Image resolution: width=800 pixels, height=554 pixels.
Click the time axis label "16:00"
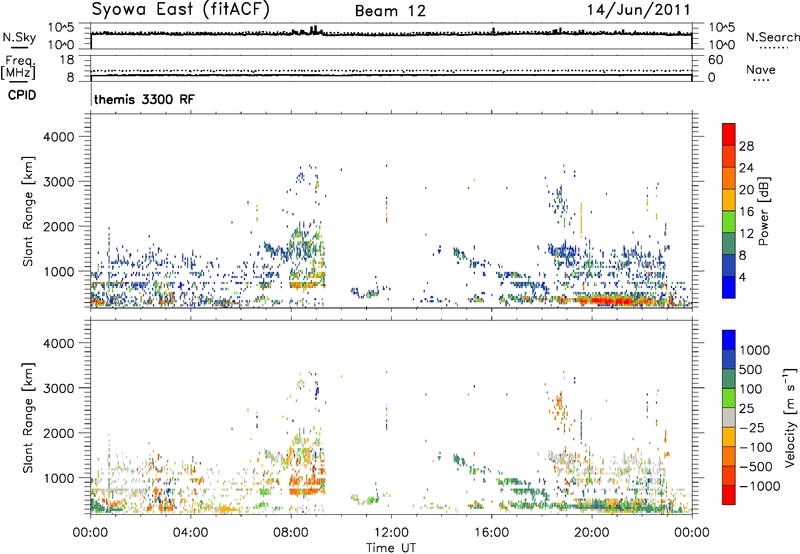tap(491, 533)
